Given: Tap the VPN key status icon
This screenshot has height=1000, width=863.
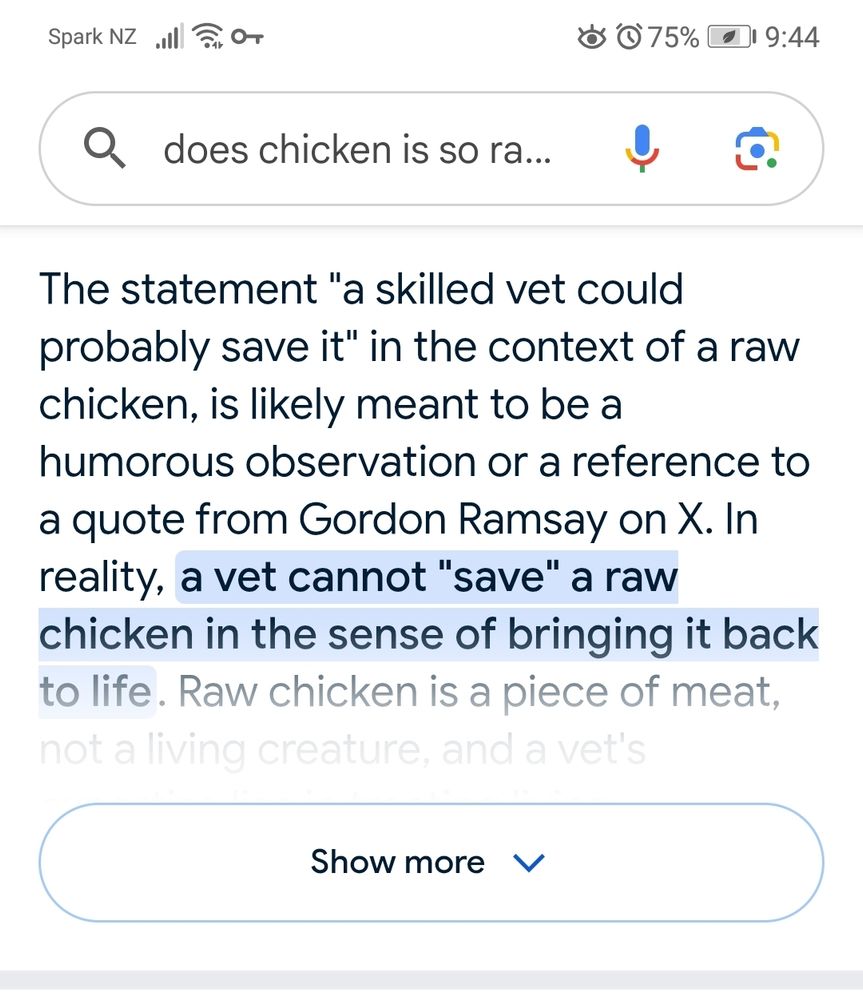Looking at the screenshot, I should coord(247,38).
